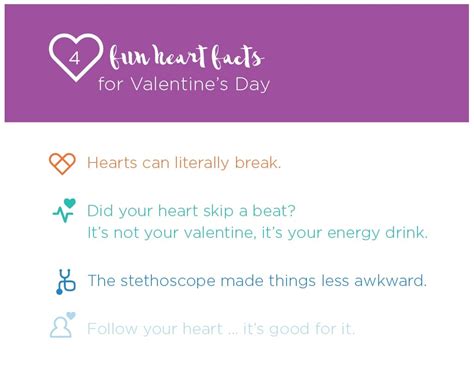
Task: Select the number 4 inside the heart
Action: coord(75,59)
